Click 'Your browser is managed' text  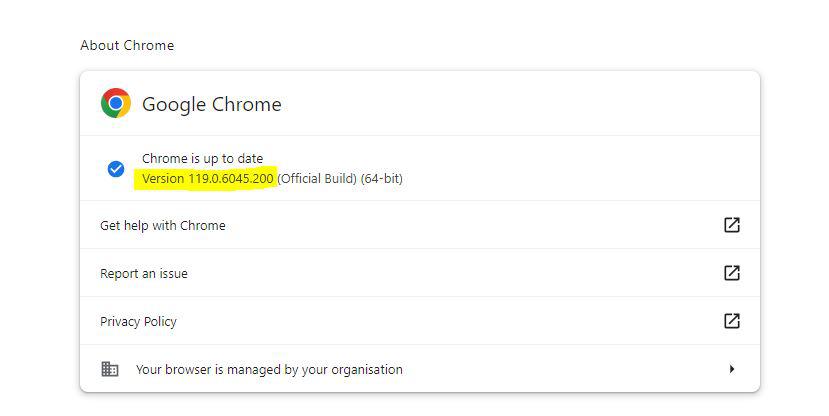(x=269, y=369)
